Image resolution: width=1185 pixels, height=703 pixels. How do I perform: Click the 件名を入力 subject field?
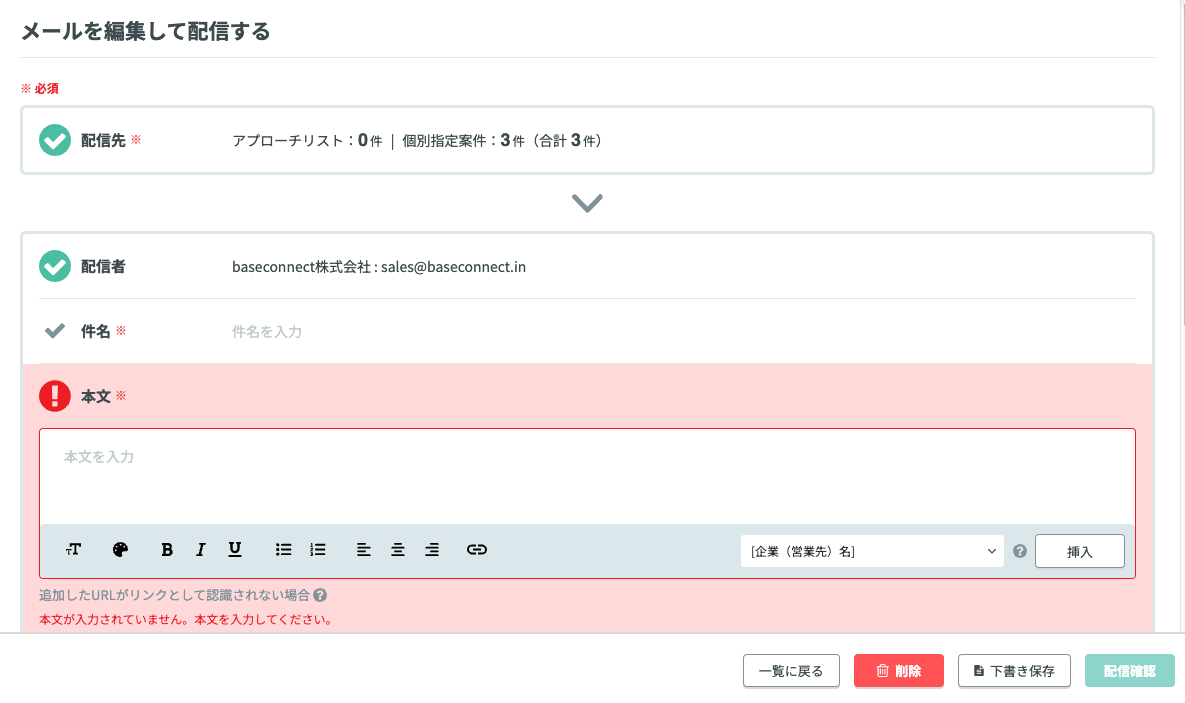[x=683, y=332]
